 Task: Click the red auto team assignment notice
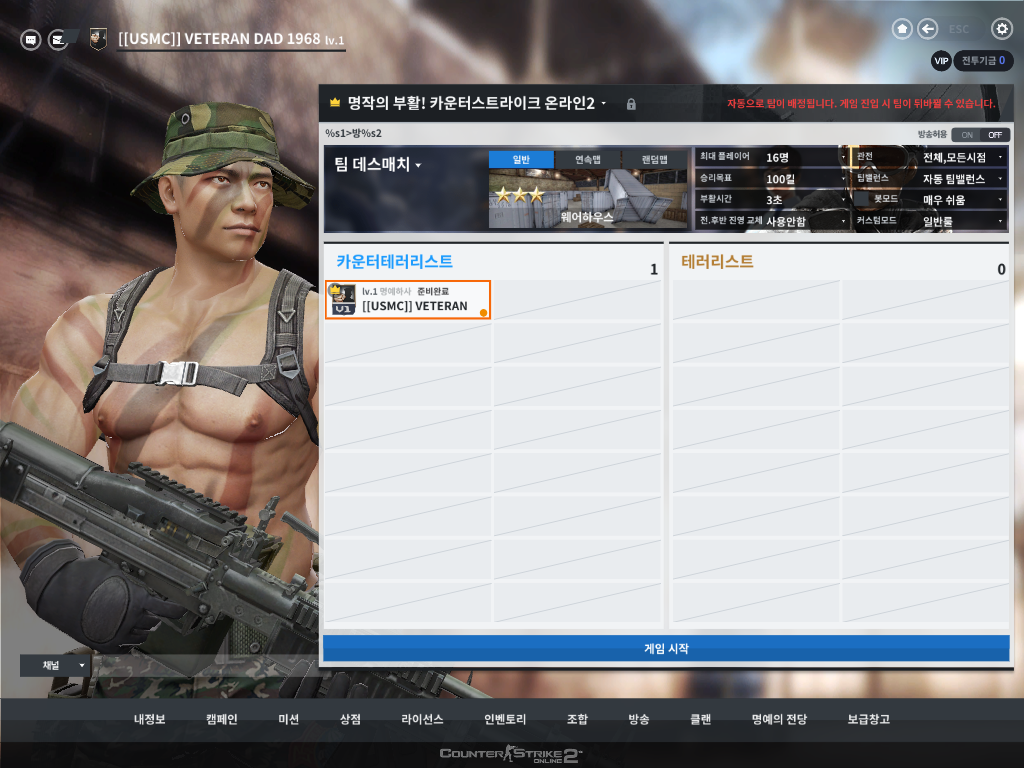861,103
